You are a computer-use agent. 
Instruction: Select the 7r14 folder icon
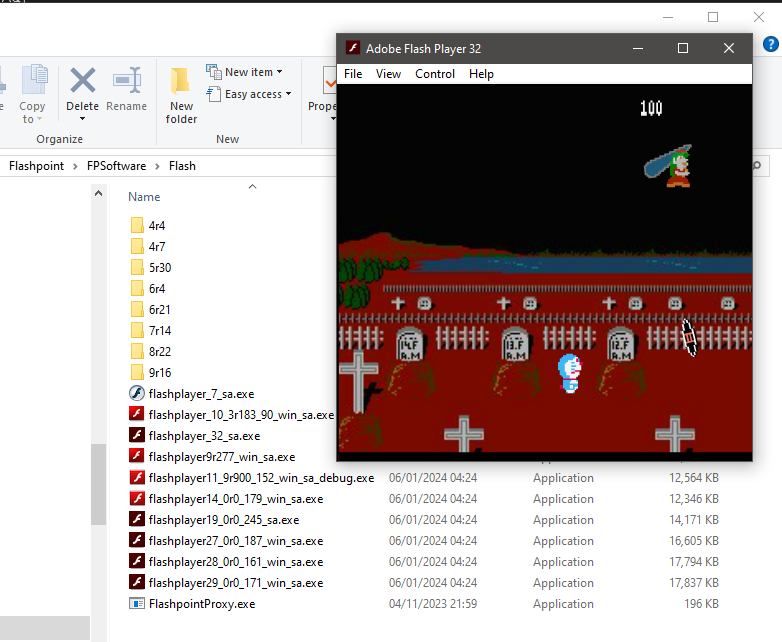(137, 330)
